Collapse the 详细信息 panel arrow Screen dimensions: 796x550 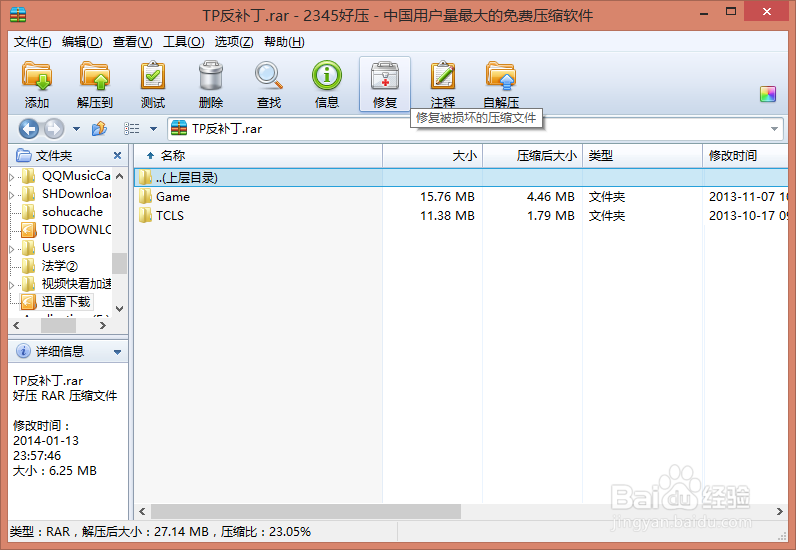(x=117, y=352)
